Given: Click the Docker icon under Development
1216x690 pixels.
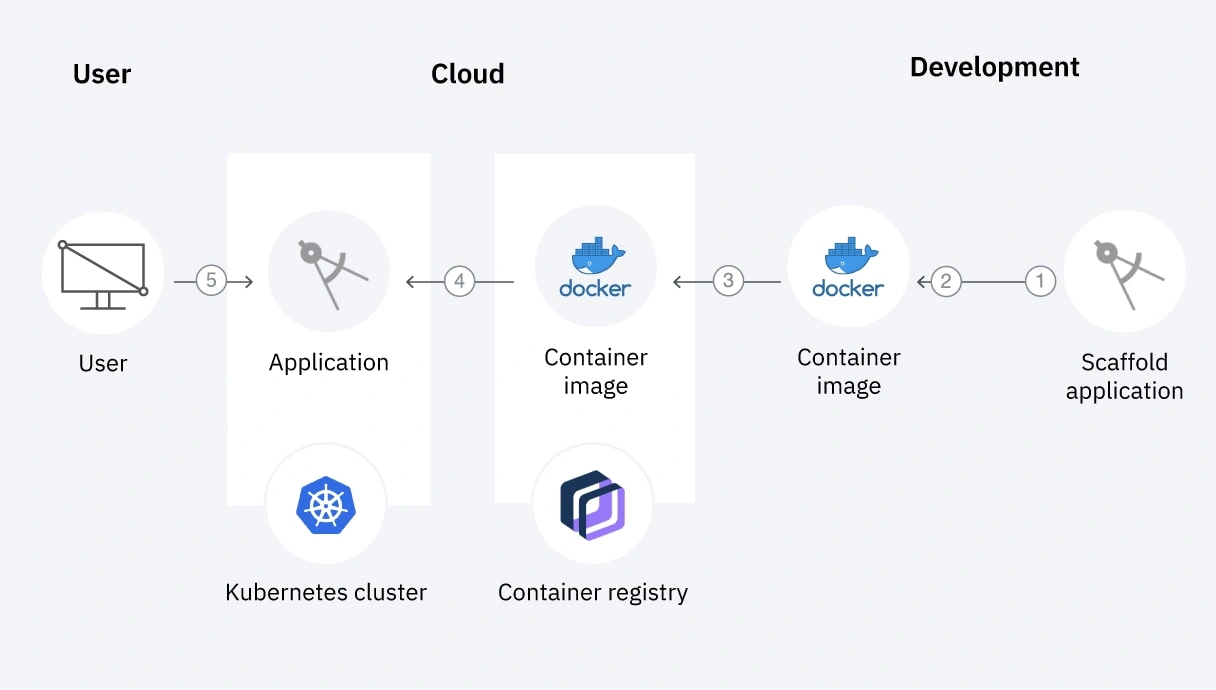Looking at the screenshot, I should coord(848,266).
